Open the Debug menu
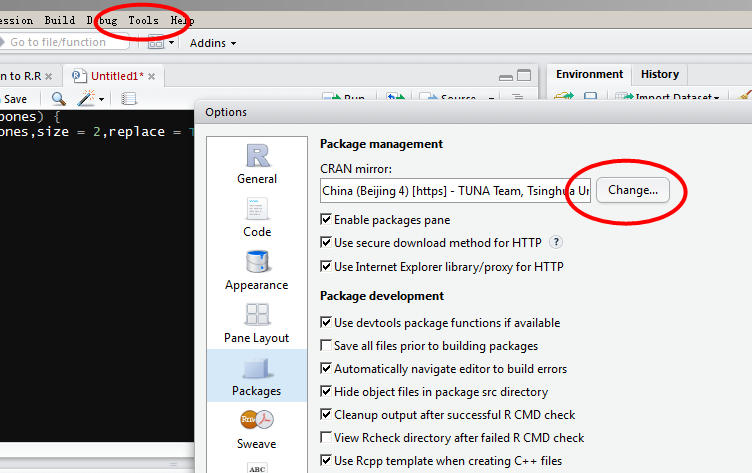The width and height of the screenshot is (752, 473). click(x=102, y=20)
